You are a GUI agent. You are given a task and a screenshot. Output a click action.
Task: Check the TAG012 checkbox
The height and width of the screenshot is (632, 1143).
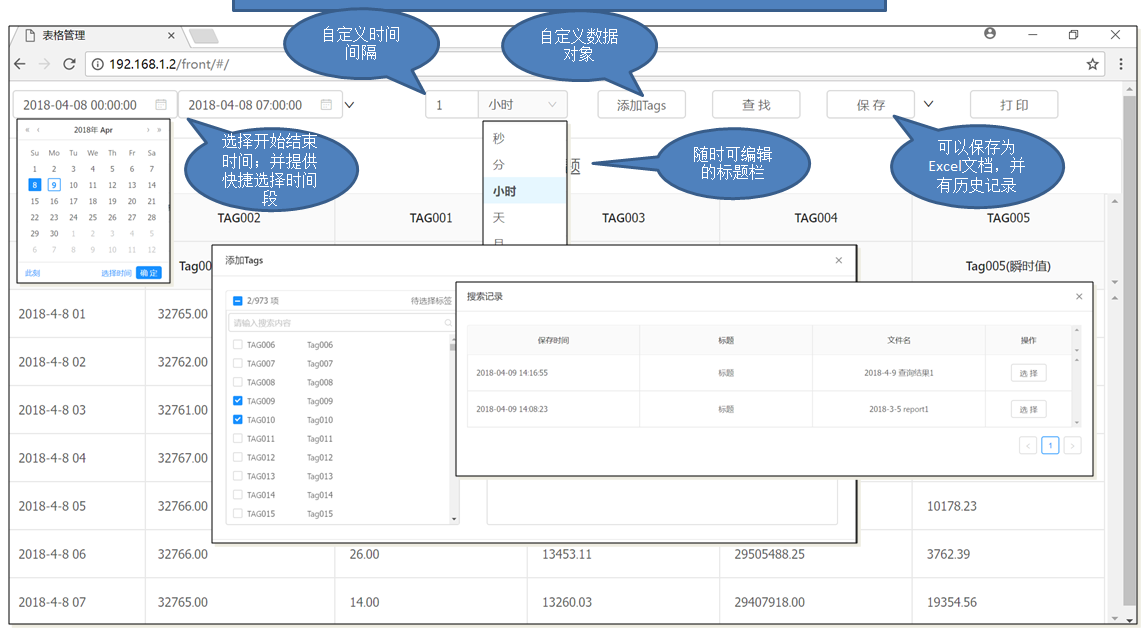click(x=238, y=458)
